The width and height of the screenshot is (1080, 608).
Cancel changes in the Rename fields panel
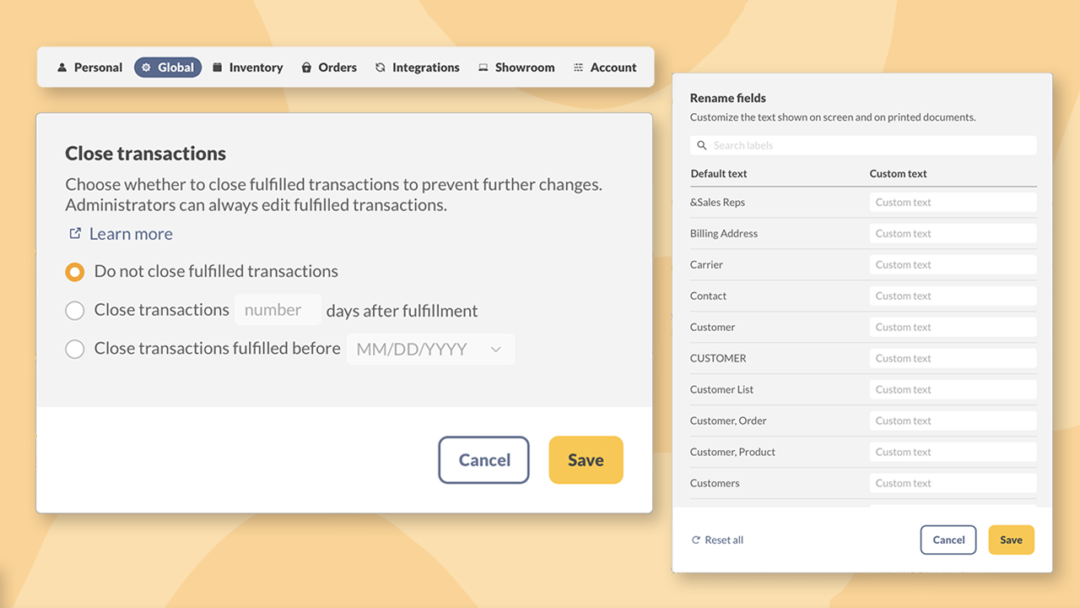pos(948,539)
